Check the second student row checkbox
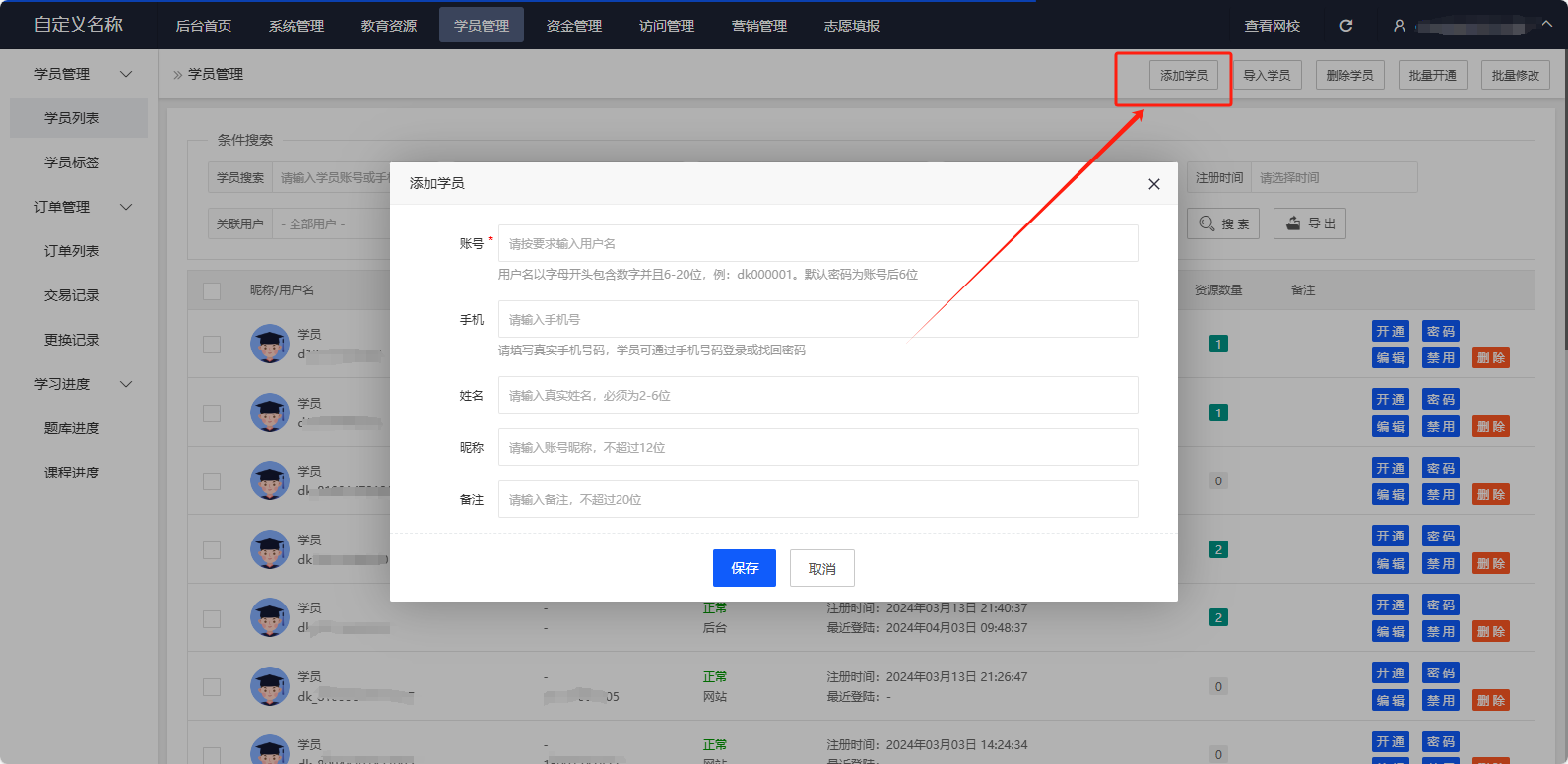 212,413
